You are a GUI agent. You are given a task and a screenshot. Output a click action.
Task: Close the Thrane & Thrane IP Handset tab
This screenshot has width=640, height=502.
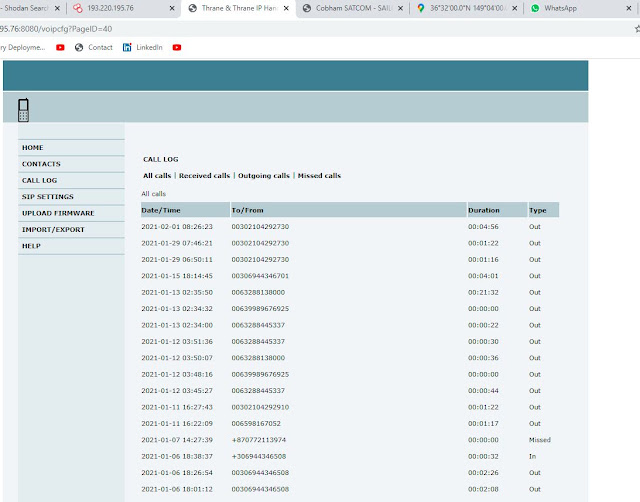(x=286, y=8)
